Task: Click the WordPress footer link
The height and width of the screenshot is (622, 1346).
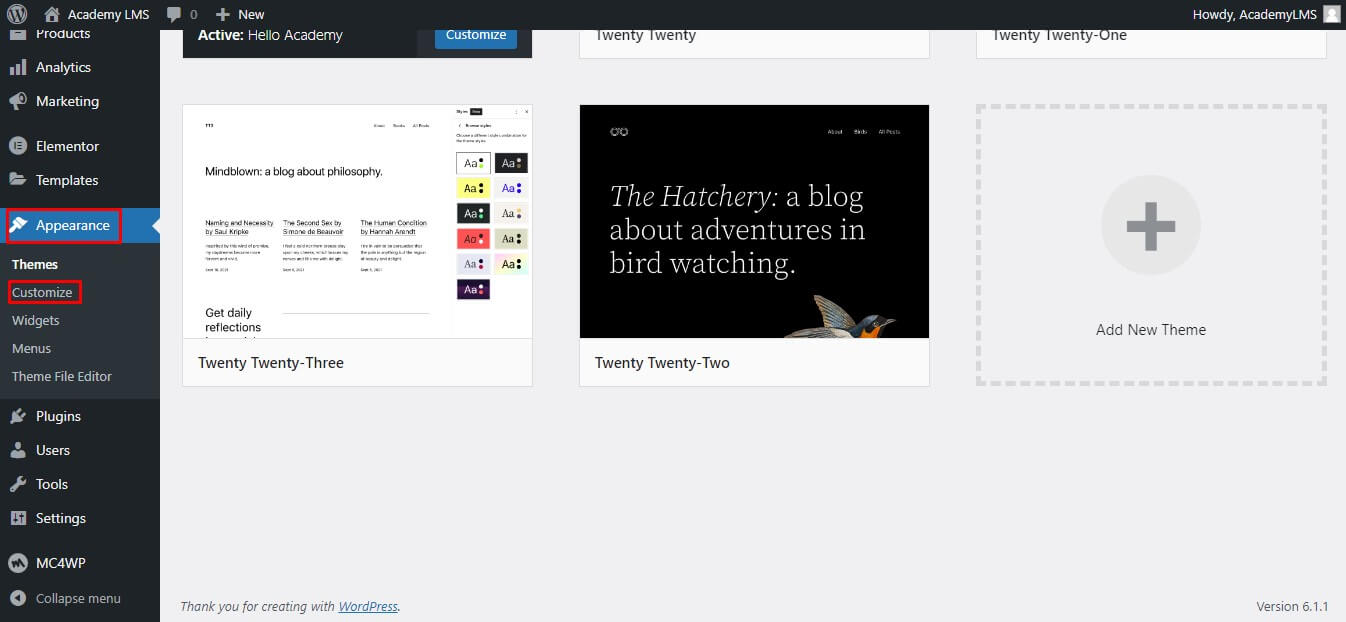Action: click(x=368, y=606)
